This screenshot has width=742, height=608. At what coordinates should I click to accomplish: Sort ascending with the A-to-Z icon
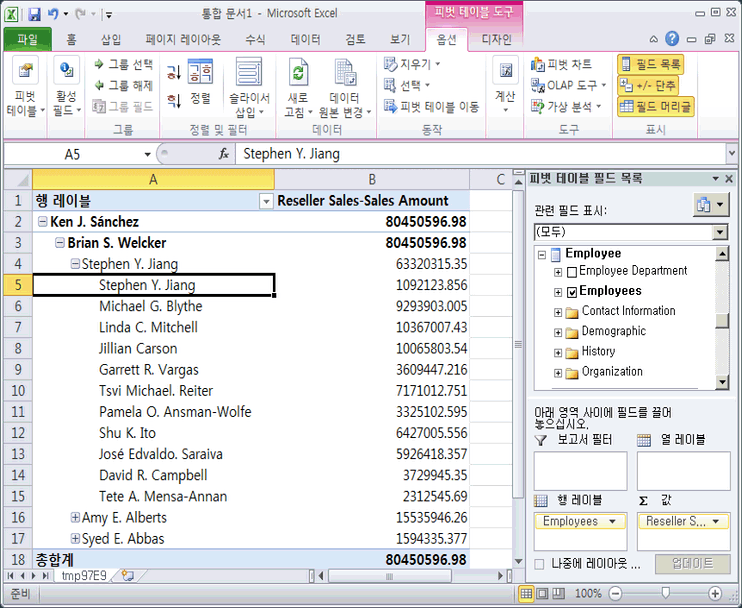click(174, 72)
